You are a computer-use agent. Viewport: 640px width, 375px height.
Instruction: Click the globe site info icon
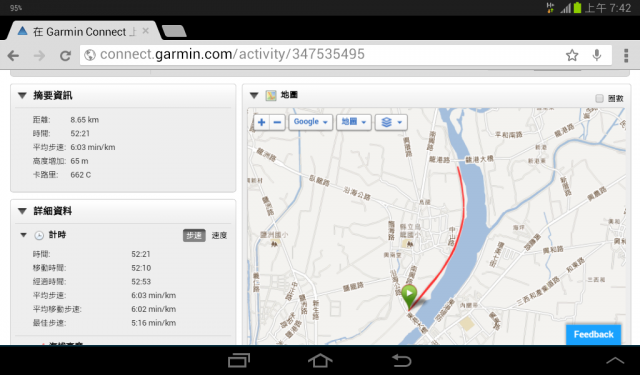pos(90,55)
